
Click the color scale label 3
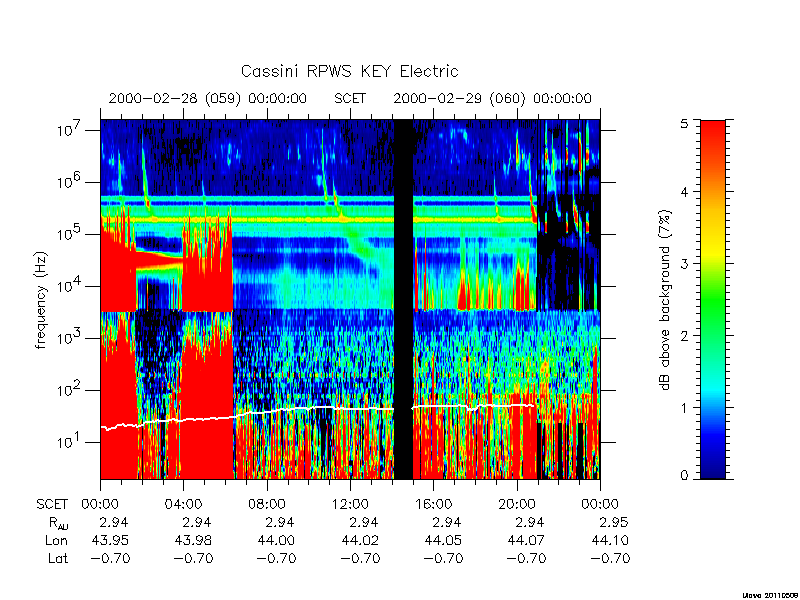click(x=684, y=264)
